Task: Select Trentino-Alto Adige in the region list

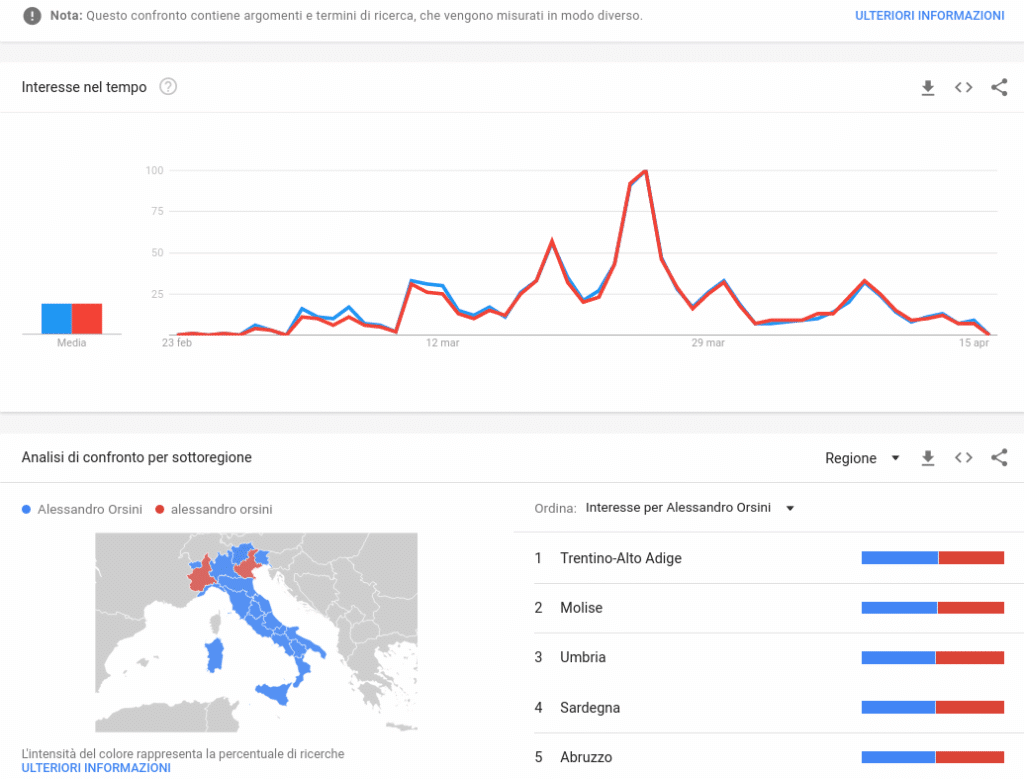Action: pos(620,558)
